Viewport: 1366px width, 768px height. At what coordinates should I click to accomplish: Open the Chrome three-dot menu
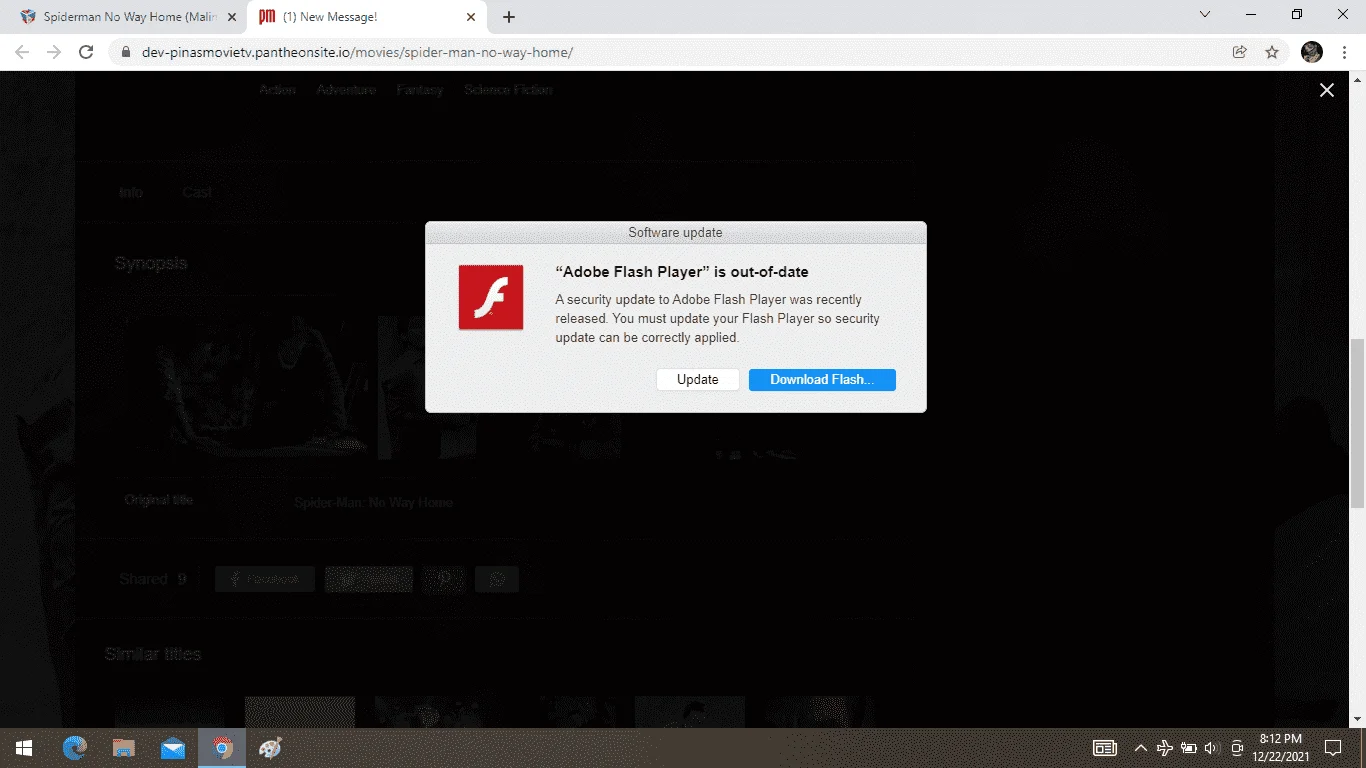pos(1344,52)
